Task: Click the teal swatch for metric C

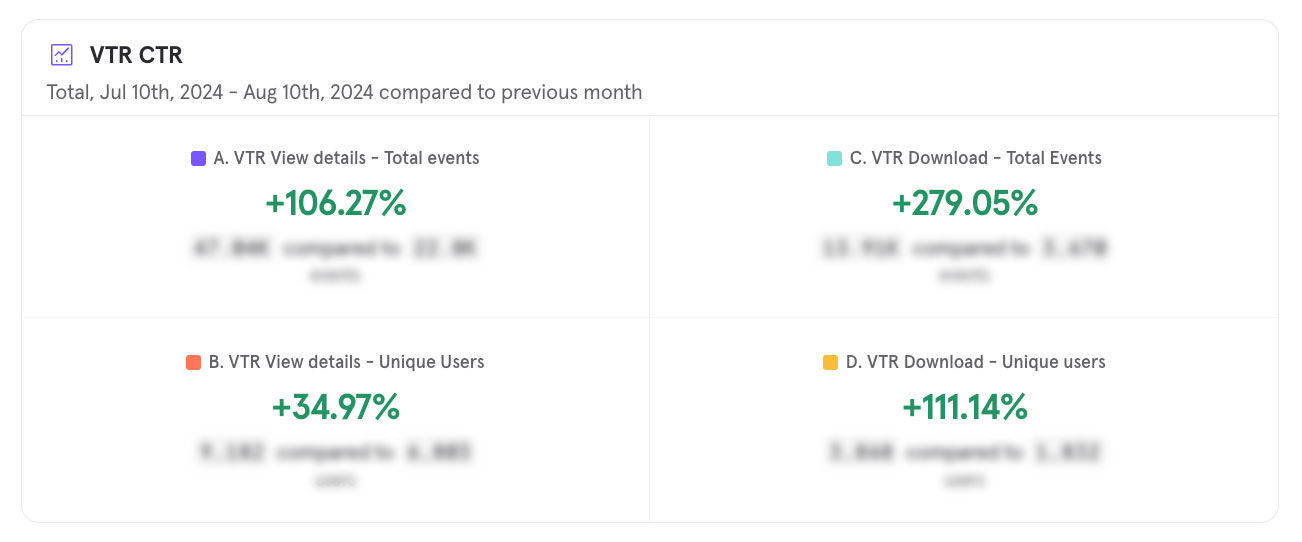Action: coord(834,158)
